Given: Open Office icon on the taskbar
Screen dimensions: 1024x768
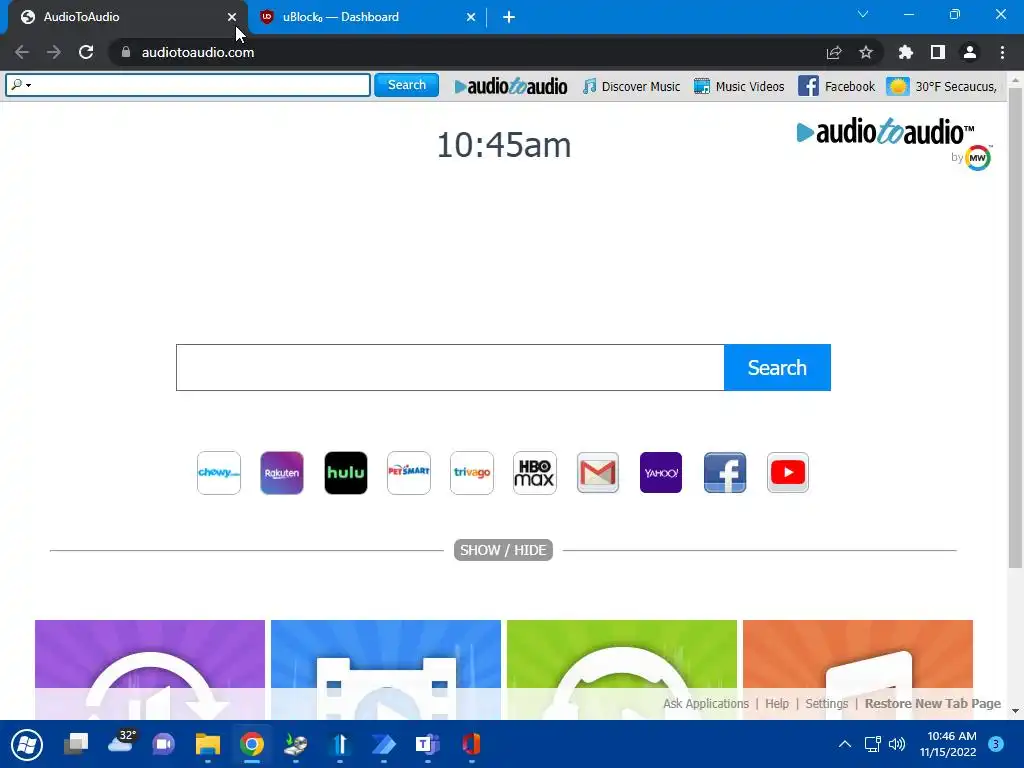Looking at the screenshot, I should pyautogui.click(x=471, y=744).
